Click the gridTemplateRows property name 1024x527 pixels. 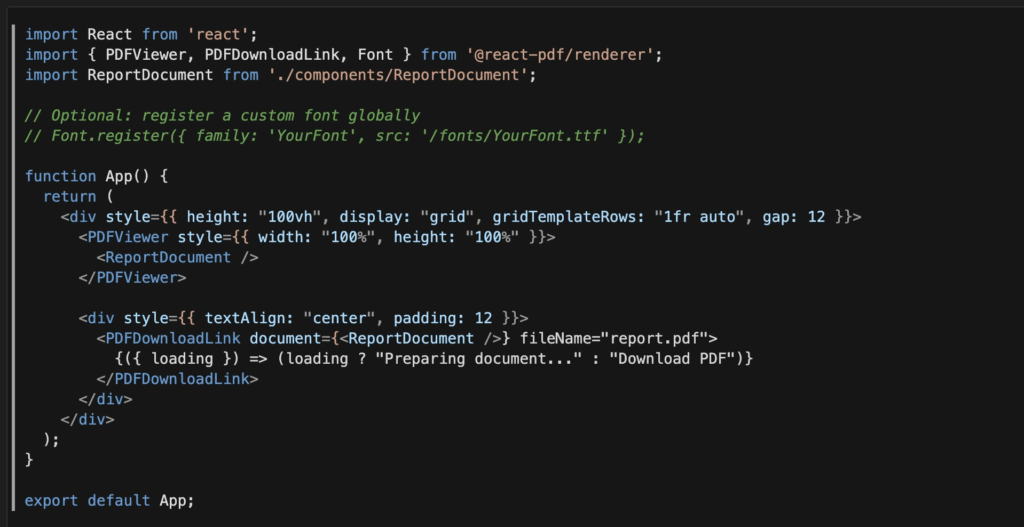[x=555, y=217]
